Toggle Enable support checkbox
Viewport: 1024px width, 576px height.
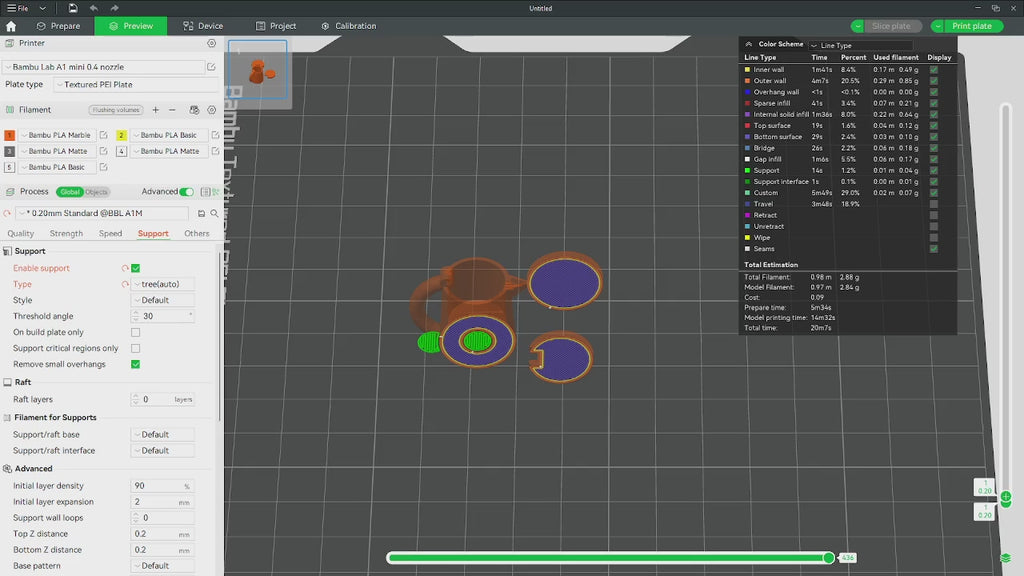tap(136, 268)
